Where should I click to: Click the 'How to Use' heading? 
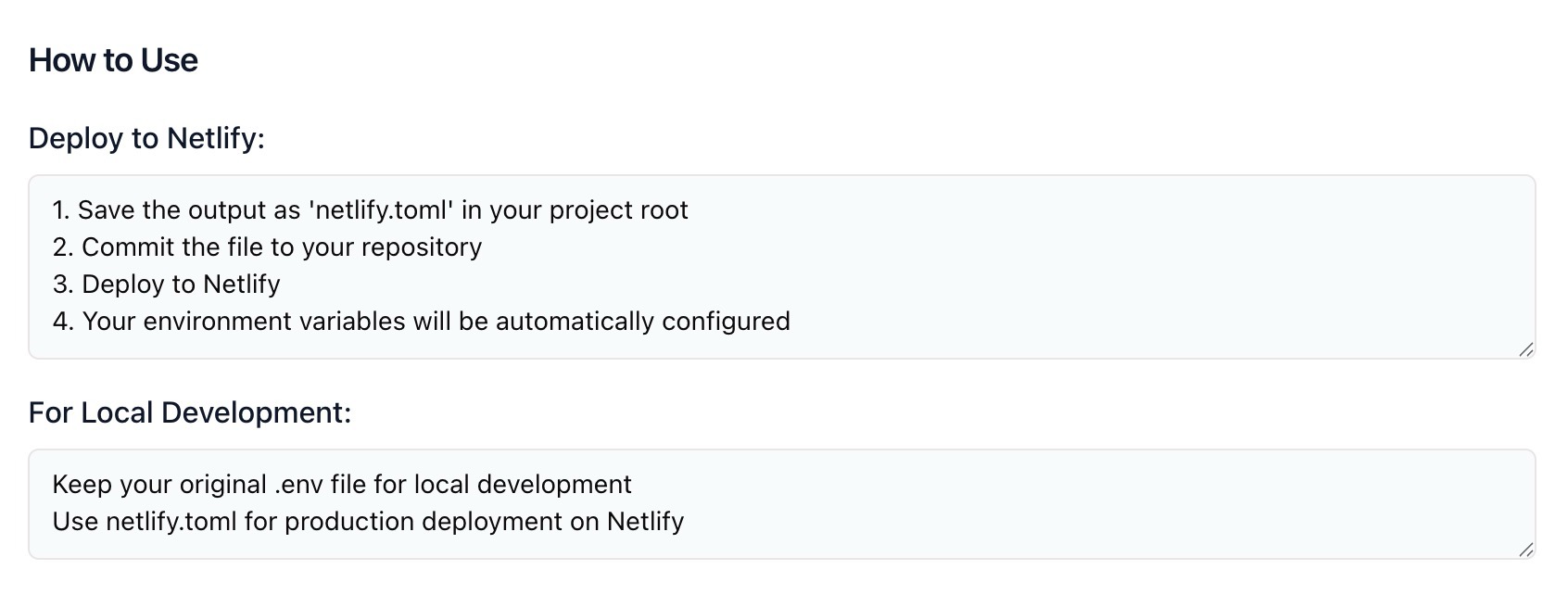(113, 59)
